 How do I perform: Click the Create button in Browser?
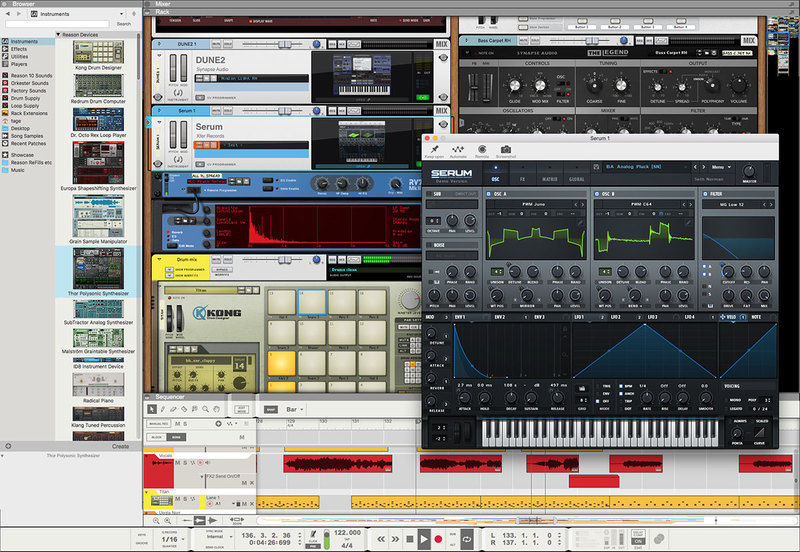pos(120,446)
